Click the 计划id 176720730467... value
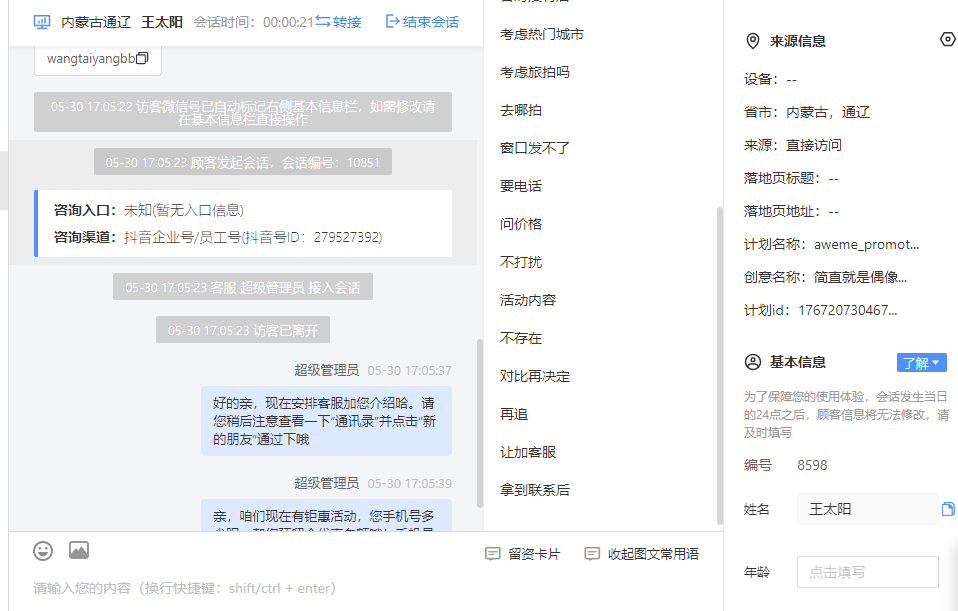 pyautogui.click(x=847, y=310)
